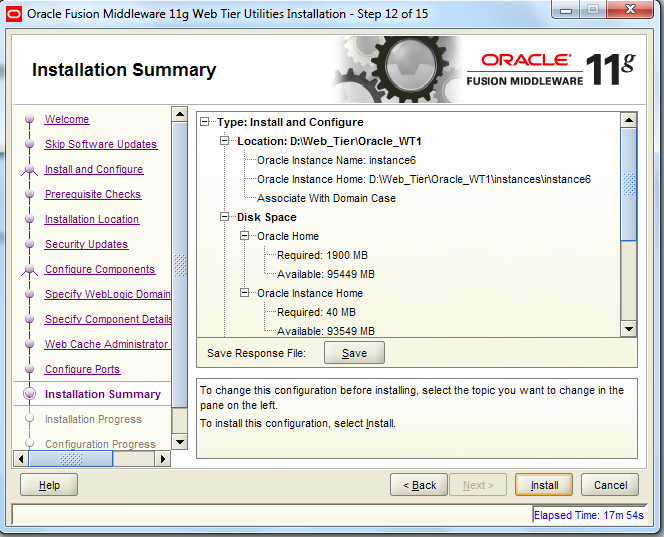This screenshot has height=537, width=664.
Task: Click the left arrow of steps horizontal scrollbar
Action: [x=21, y=459]
